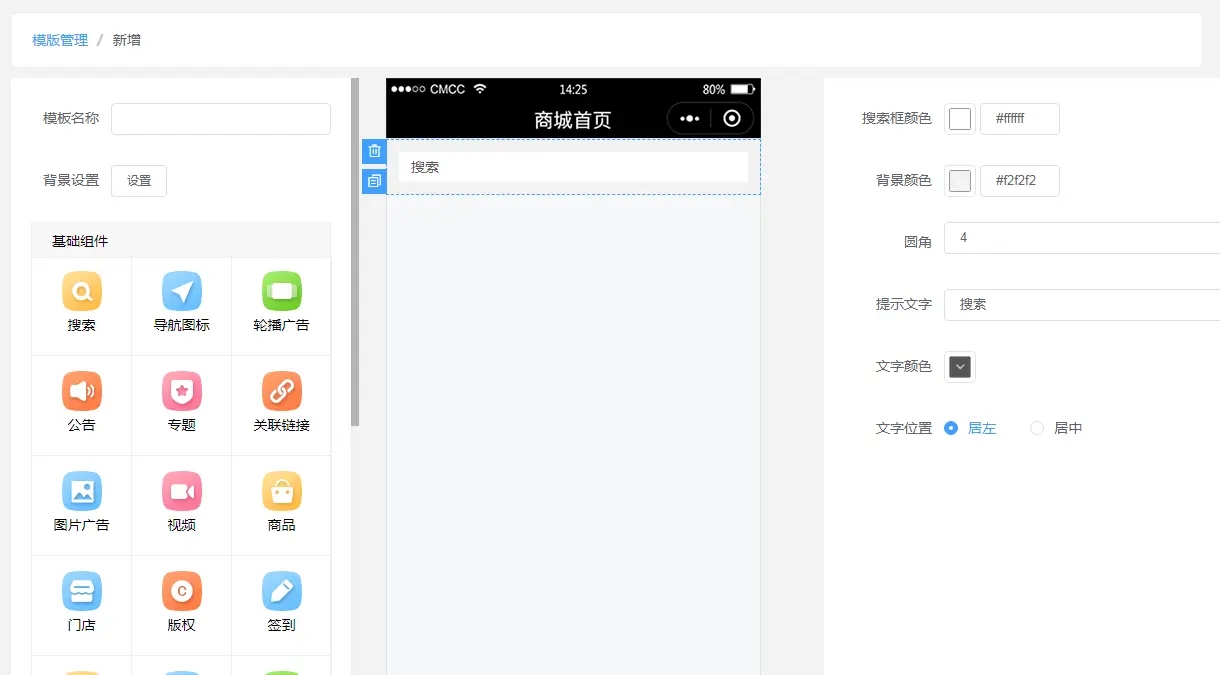Viewport: 1220px width, 675px height.
Task: Add the 图片广告 image ad component
Action: click(x=82, y=505)
